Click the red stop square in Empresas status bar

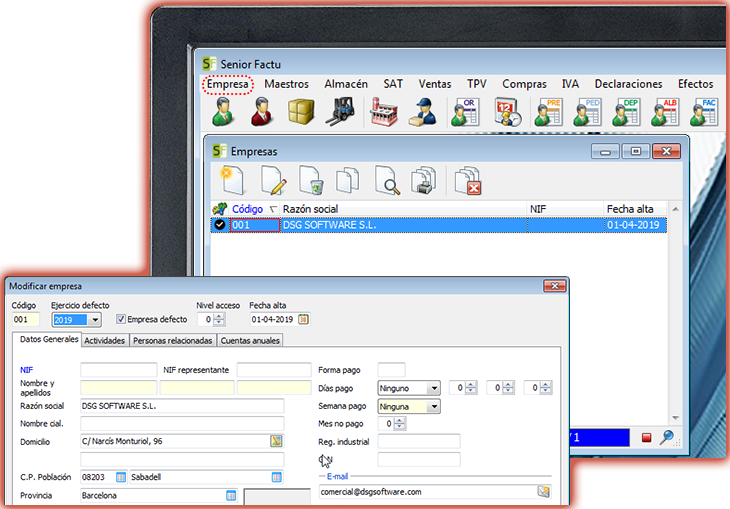[646, 438]
